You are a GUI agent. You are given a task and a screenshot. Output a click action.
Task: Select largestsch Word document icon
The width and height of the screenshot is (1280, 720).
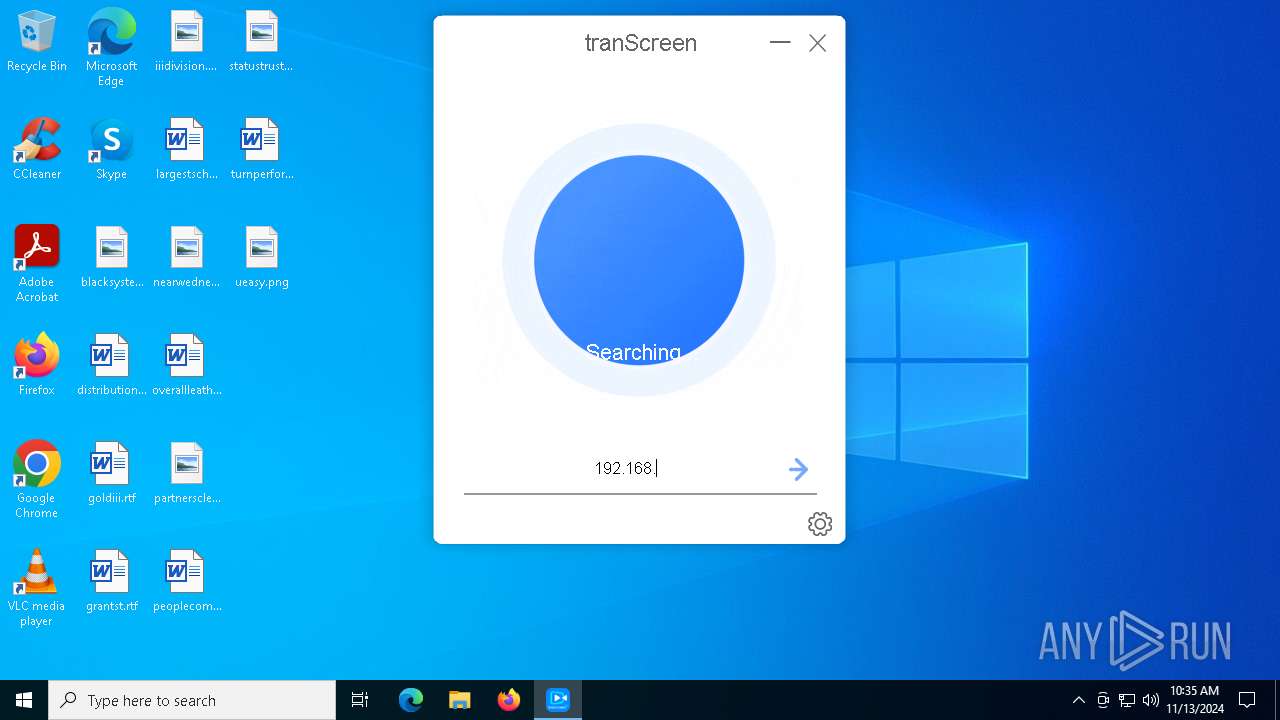186,149
